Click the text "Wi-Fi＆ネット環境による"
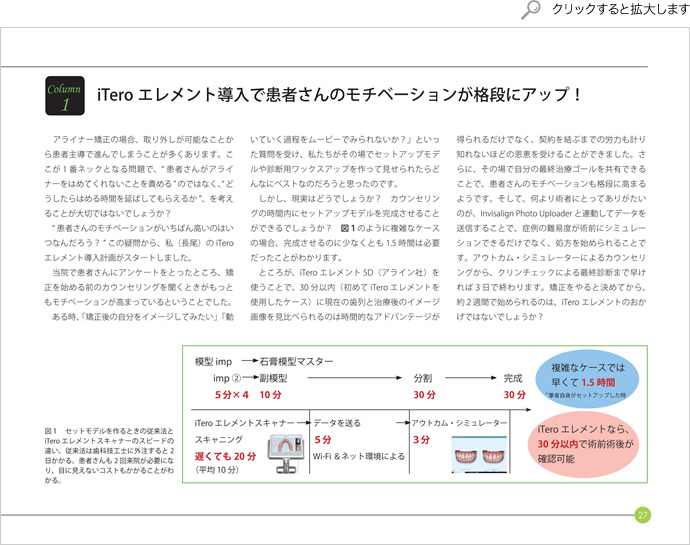 point(359,457)
